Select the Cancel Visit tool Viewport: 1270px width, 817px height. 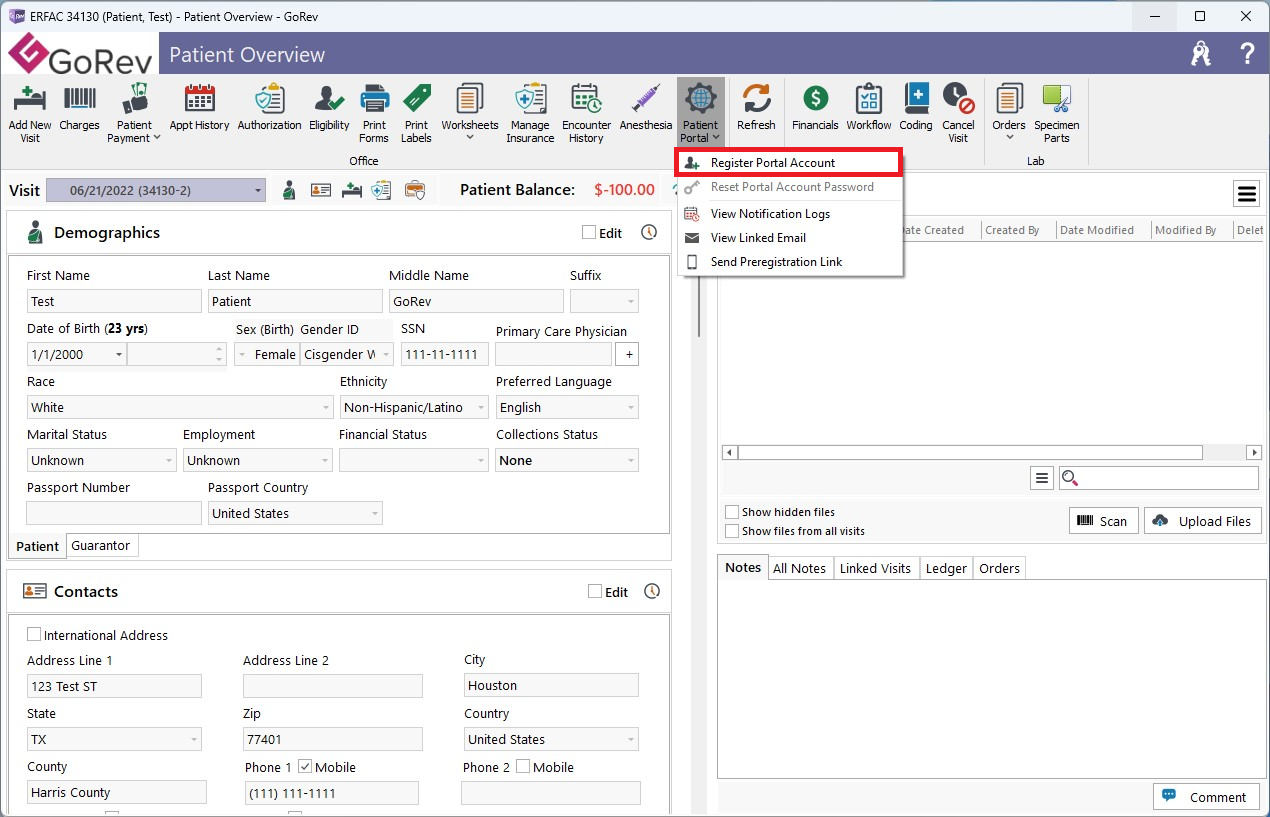958,113
